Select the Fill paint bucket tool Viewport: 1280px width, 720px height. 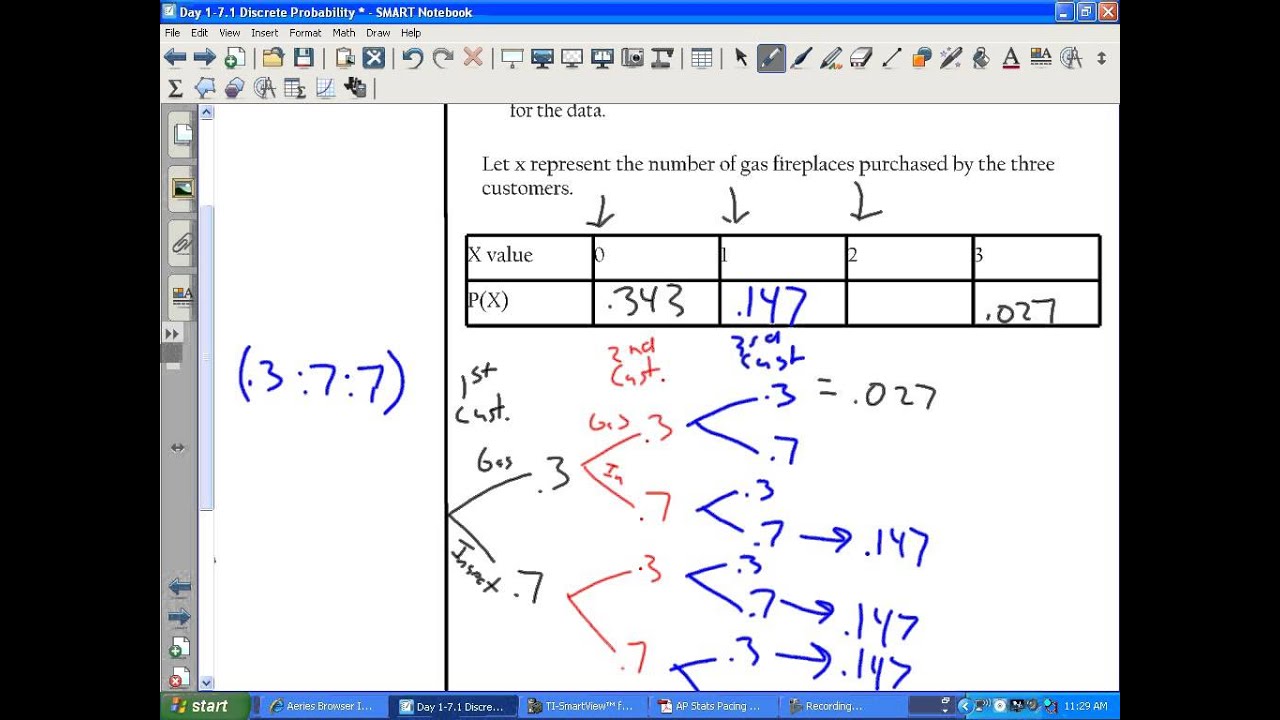[981, 58]
